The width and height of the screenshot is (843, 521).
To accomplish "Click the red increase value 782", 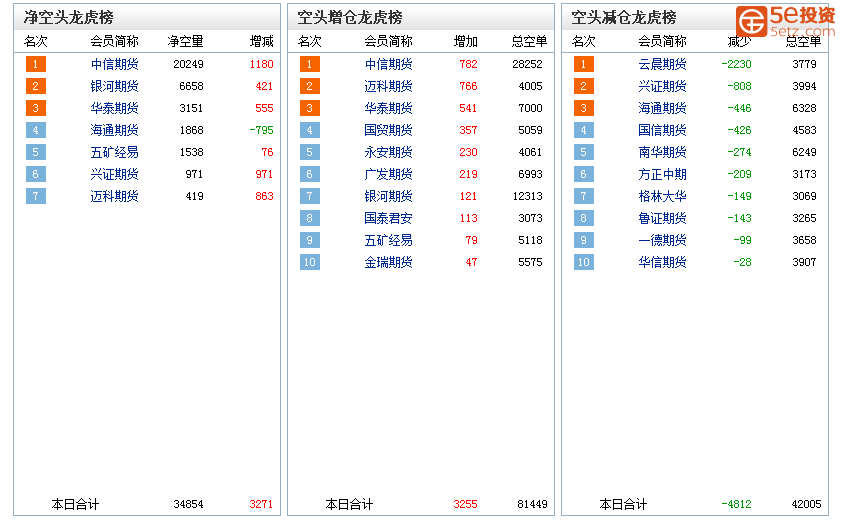I will [469, 65].
